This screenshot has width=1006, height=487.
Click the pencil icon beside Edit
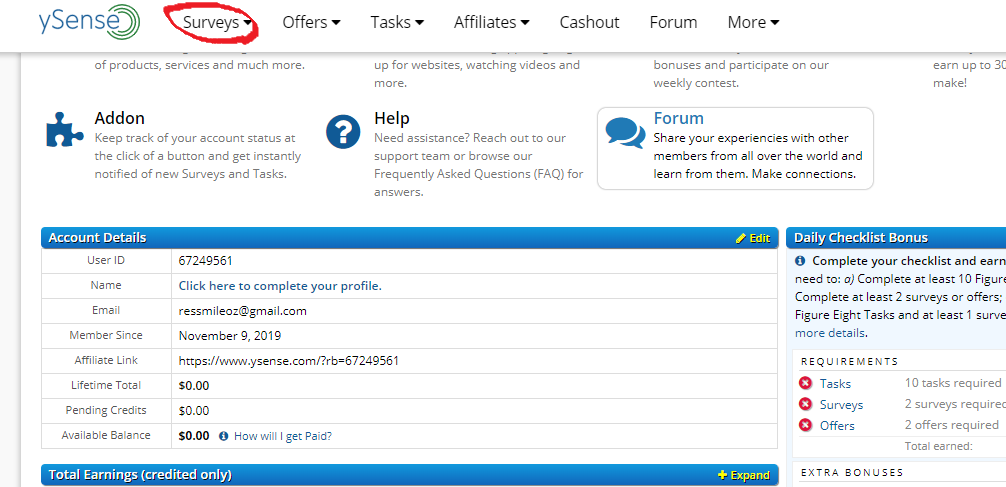(x=741, y=238)
